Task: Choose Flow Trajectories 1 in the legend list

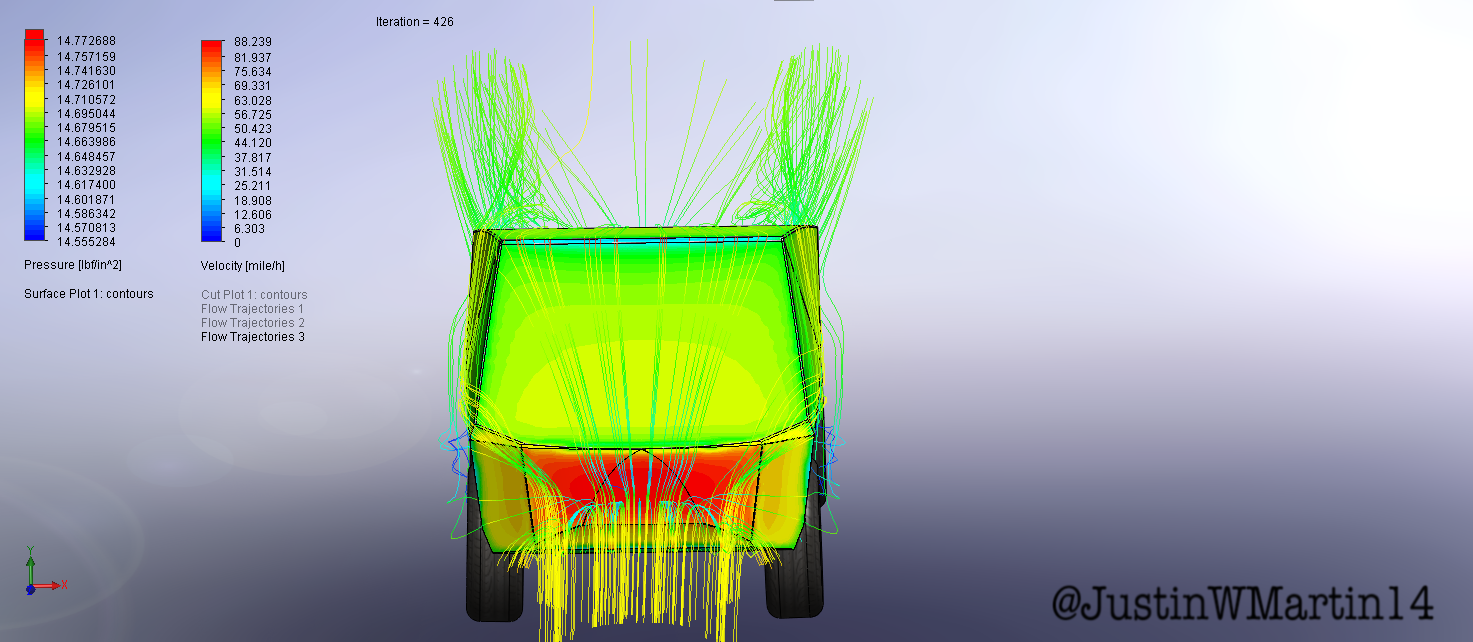Action: click(x=253, y=309)
